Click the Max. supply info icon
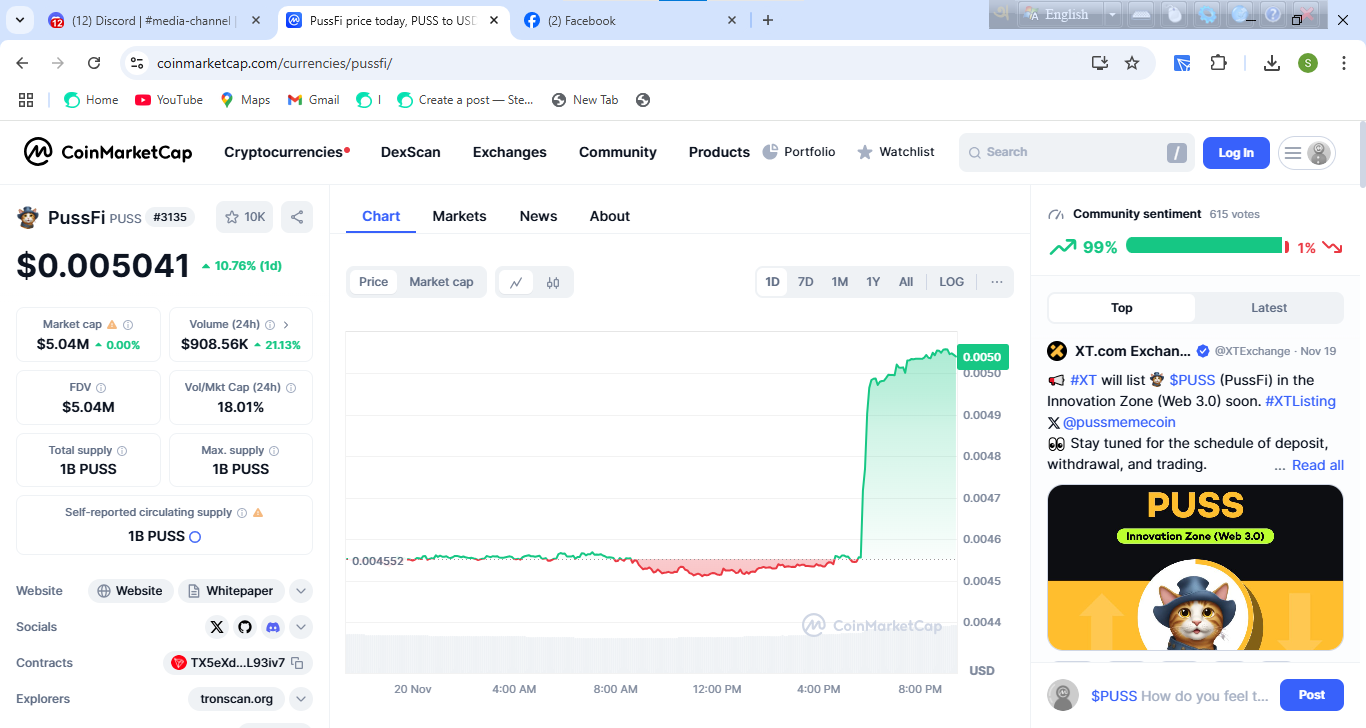1366x728 pixels. click(x=274, y=451)
